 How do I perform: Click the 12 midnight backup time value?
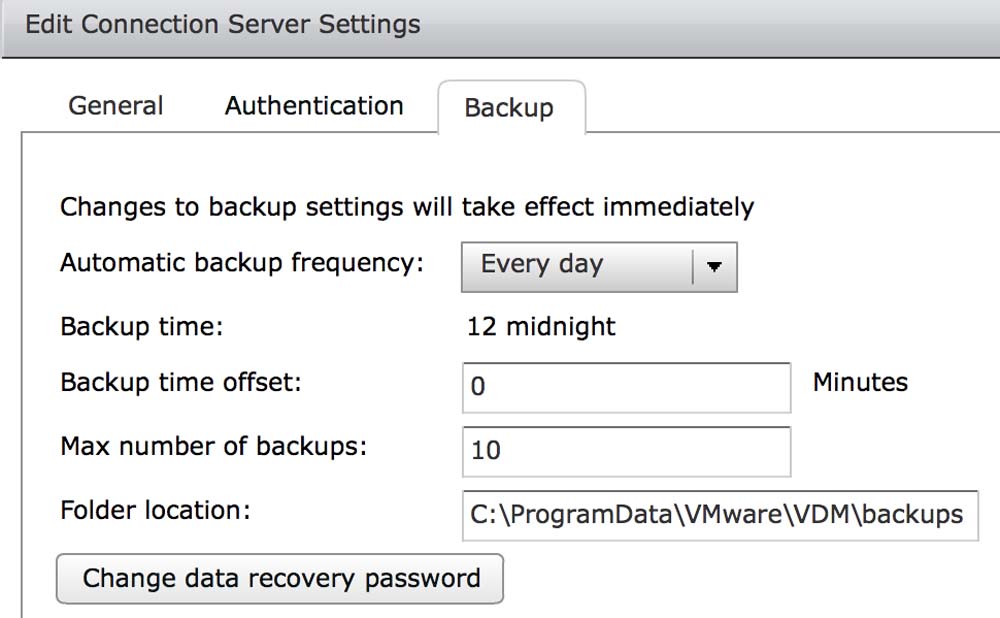coord(541,327)
